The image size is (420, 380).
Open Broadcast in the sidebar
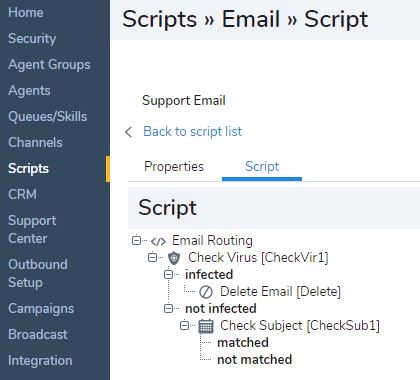tap(38, 334)
